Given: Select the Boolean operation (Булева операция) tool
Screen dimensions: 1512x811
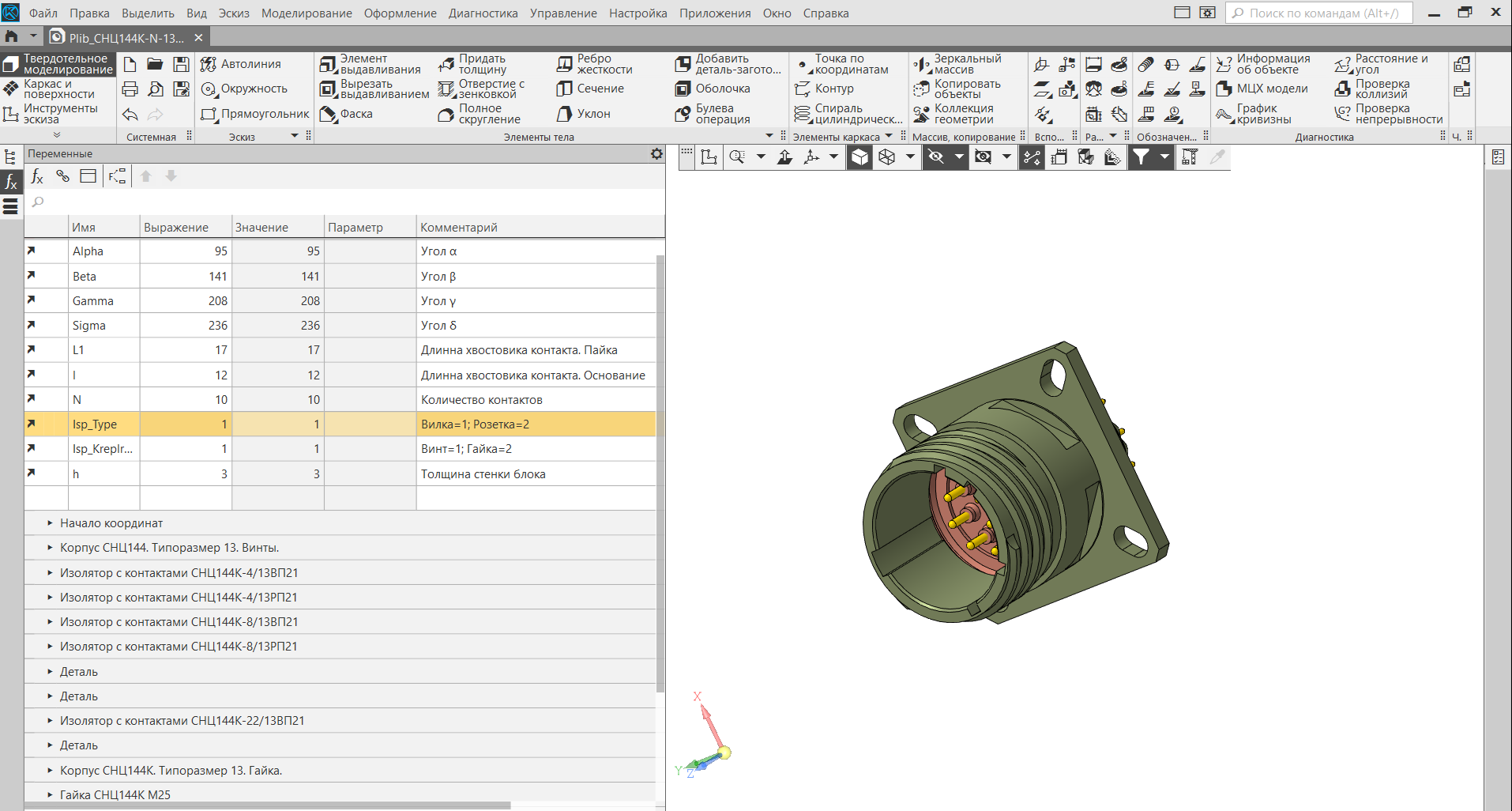Looking at the screenshot, I should [x=714, y=114].
